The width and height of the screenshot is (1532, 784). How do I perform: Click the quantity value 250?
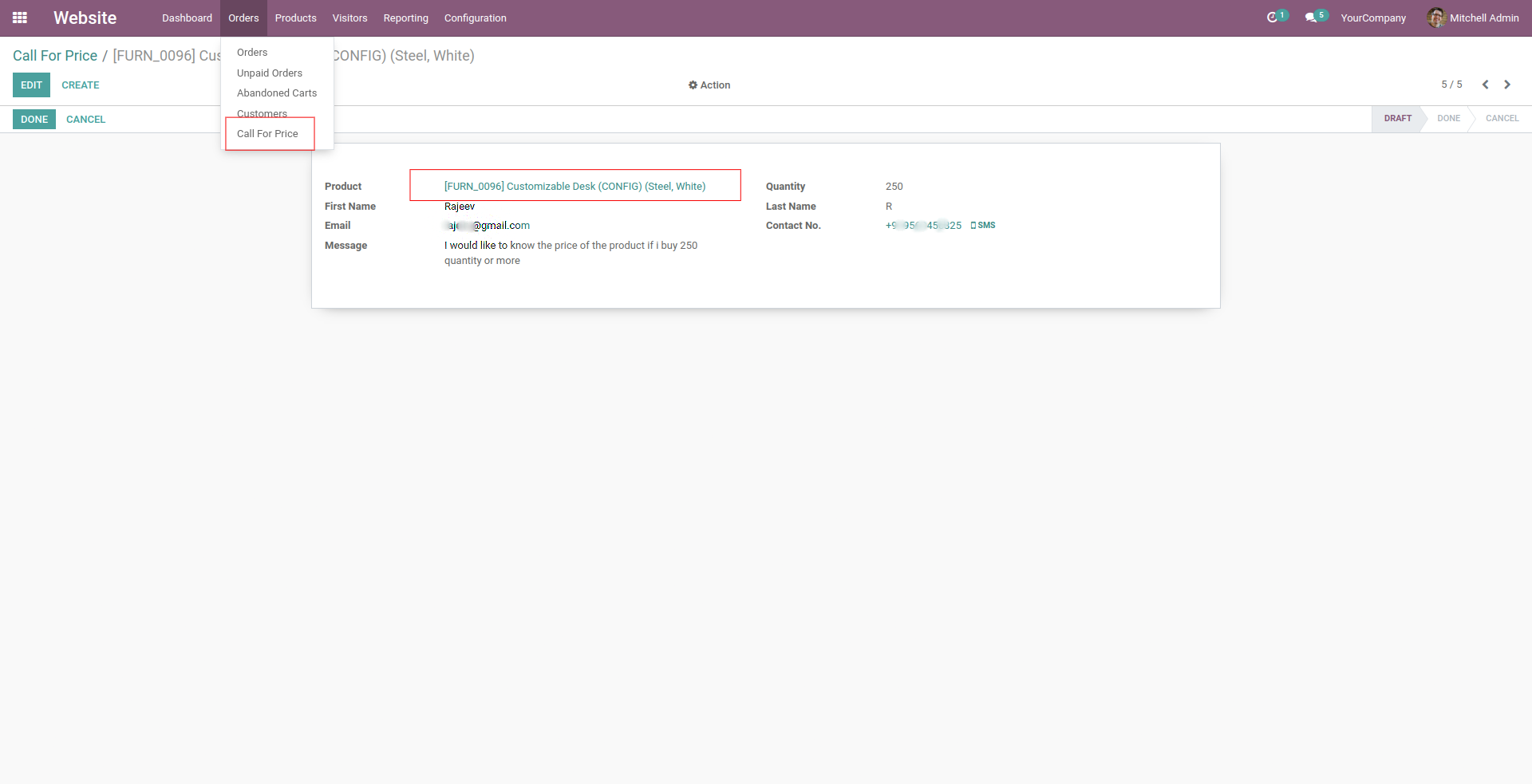tap(894, 187)
